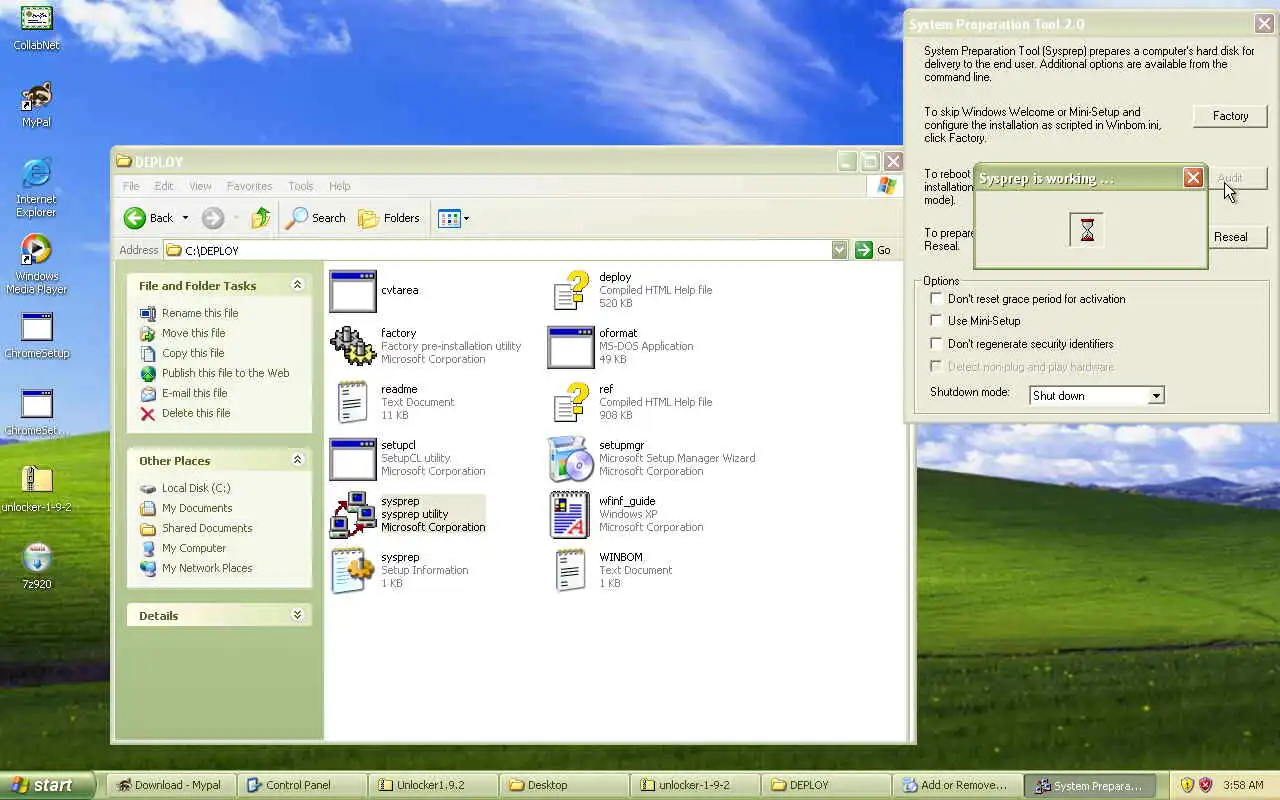1280x800 pixels.
Task: Go to My Documents in Other Places
Action: 197,508
